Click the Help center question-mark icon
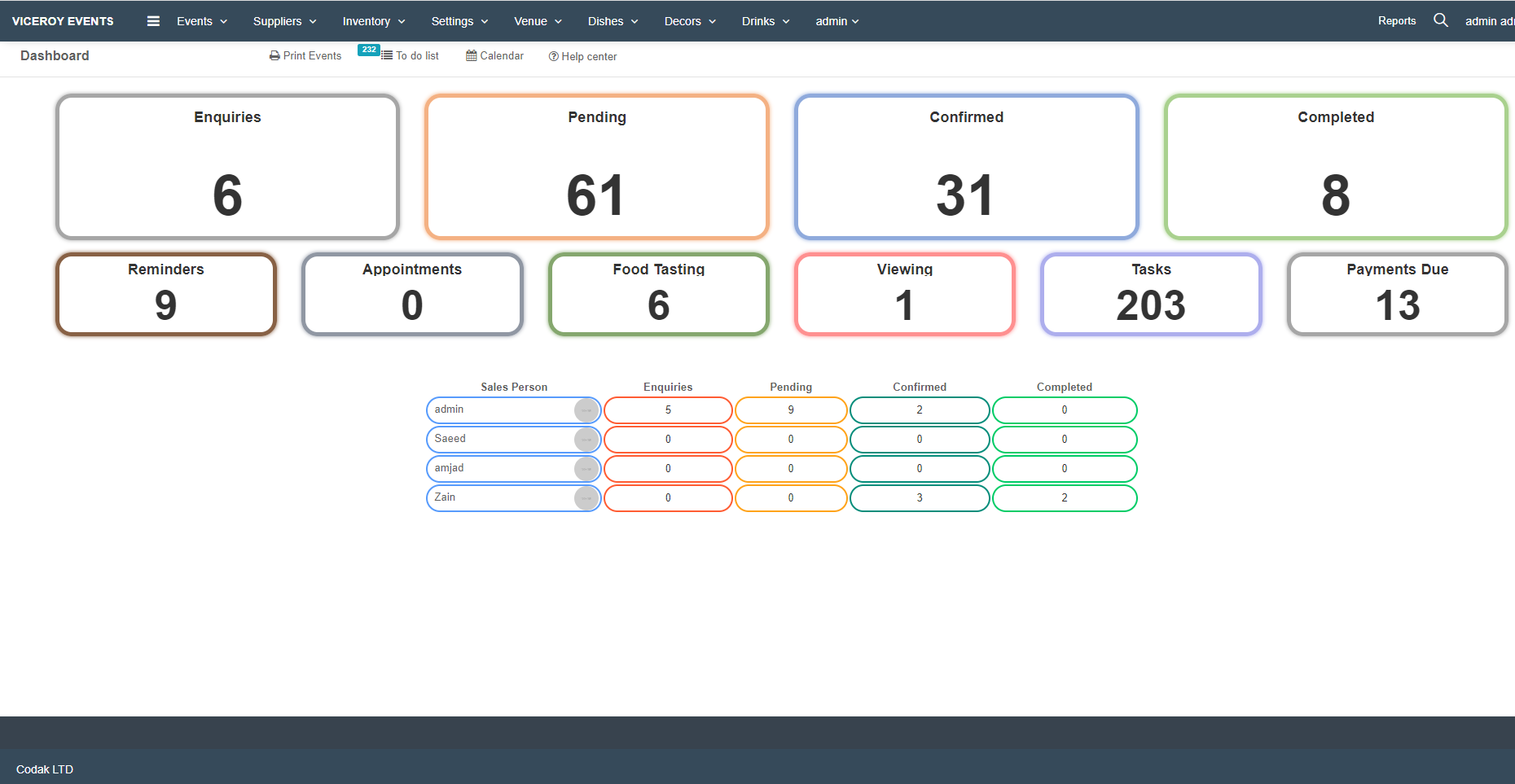Viewport: 1515px width, 784px height. 553,56
